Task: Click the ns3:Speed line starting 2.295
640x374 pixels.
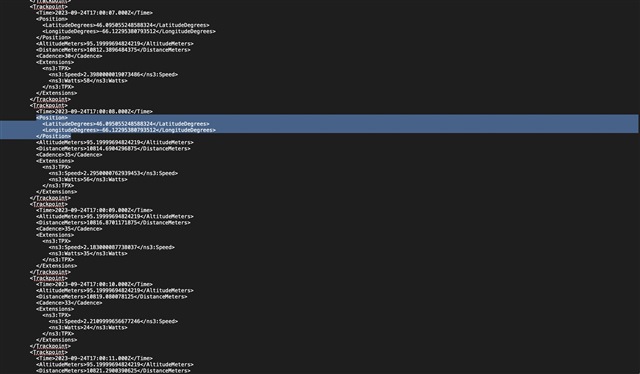Action: (x=113, y=173)
